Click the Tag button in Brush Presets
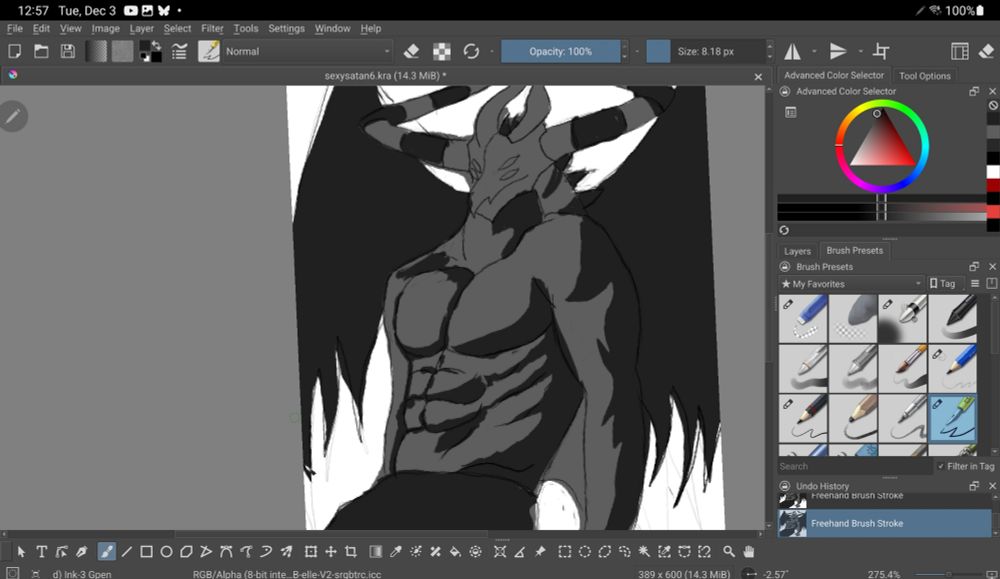The image size is (1000, 579). (x=942, y=284)
